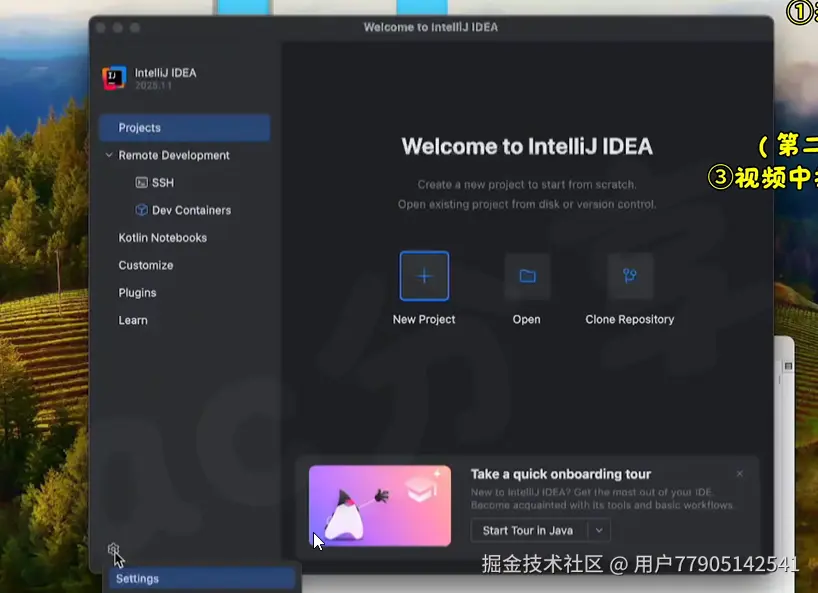Click the IntelliJ IDEA product name
The height and width of the screenshot is (593, 818).
[165, 72]
